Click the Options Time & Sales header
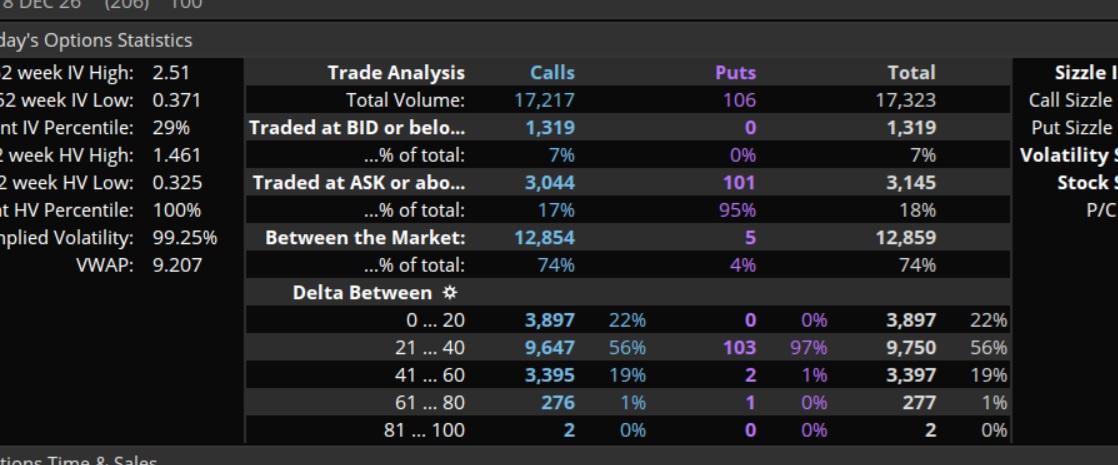Viewport: 1118px width, 465px height. [78, 460]
